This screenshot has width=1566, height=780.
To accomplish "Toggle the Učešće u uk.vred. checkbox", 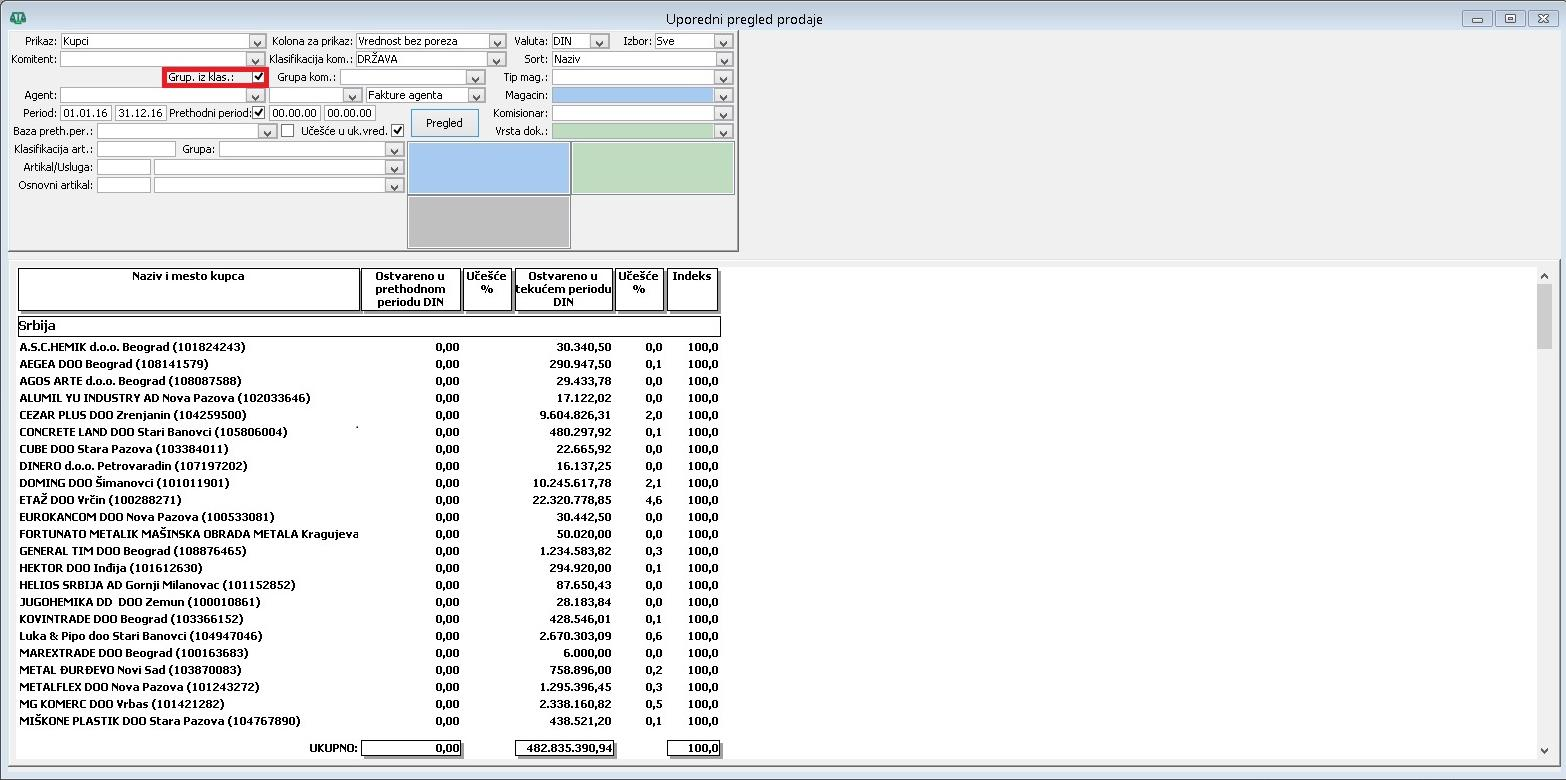I will coord(397,131).
